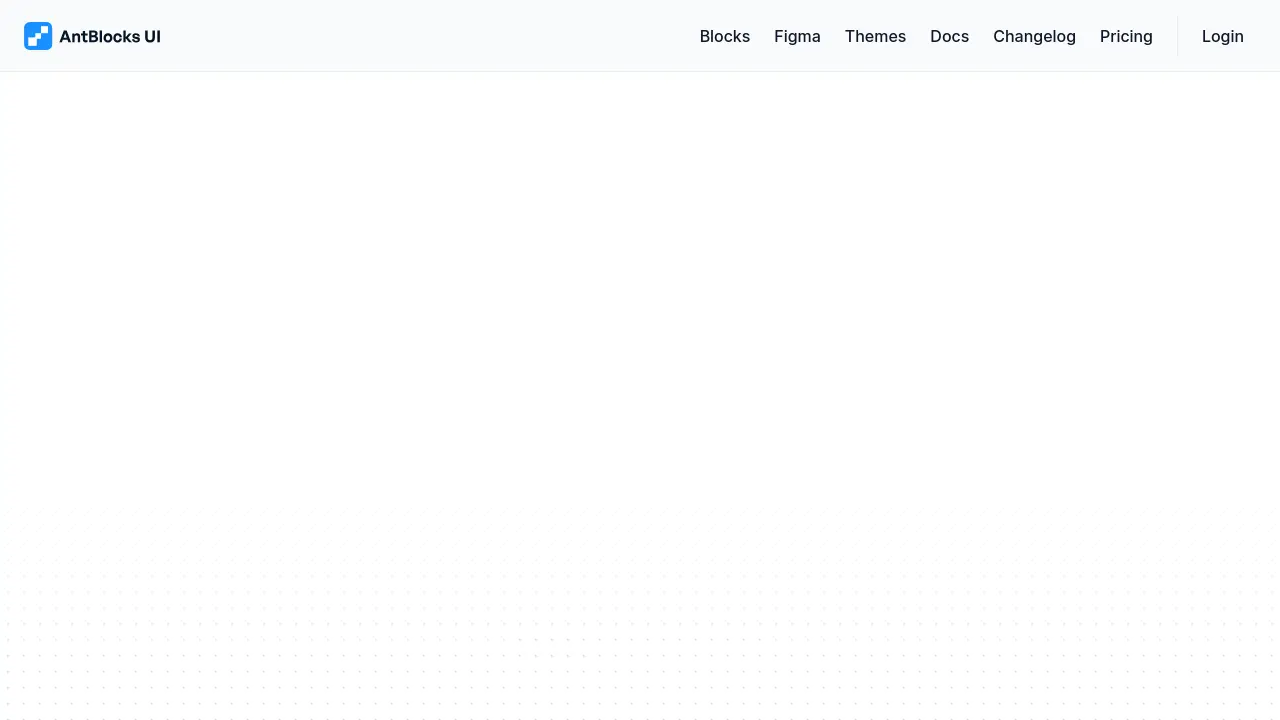Click the AntBlocks UI logo icon
Screen dimensions: 1280x720
coord(38,36)
